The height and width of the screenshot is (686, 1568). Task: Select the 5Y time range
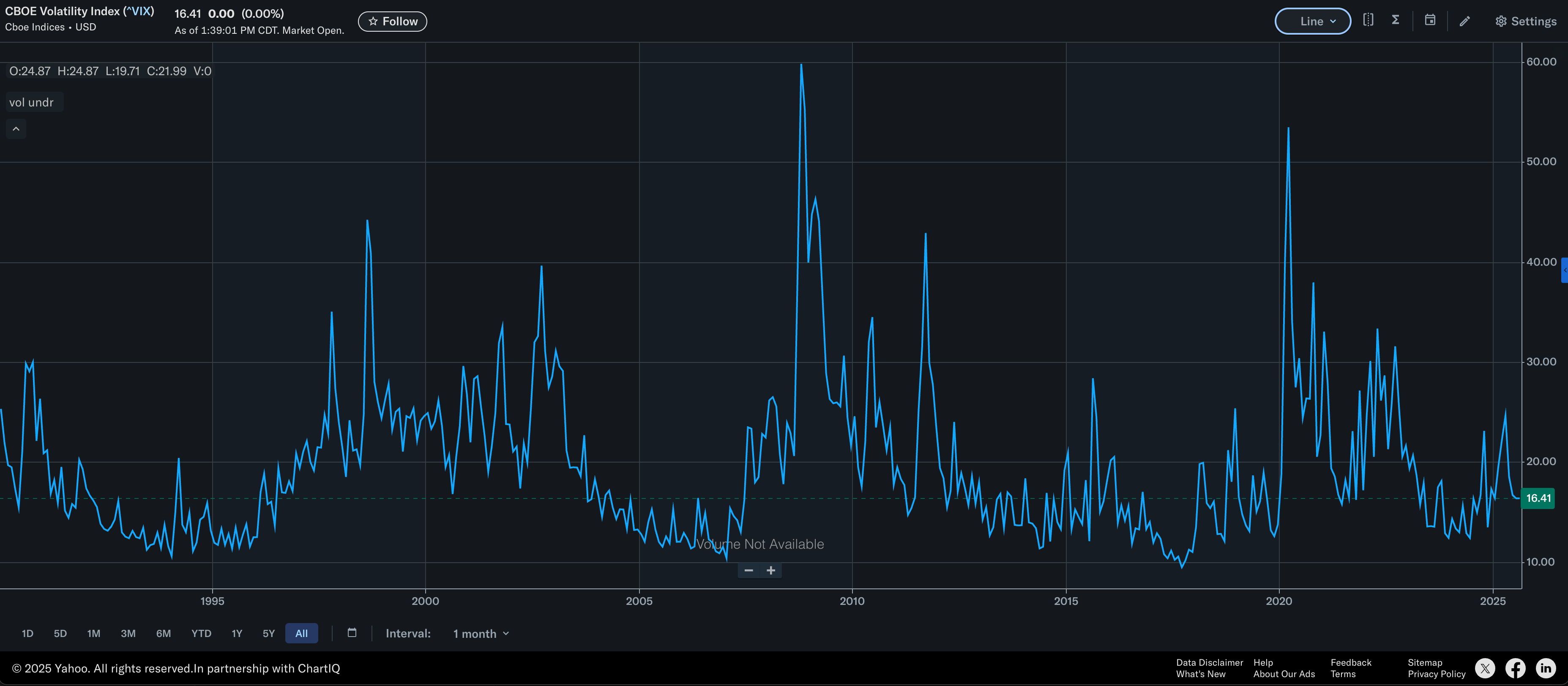click(268, 634)
